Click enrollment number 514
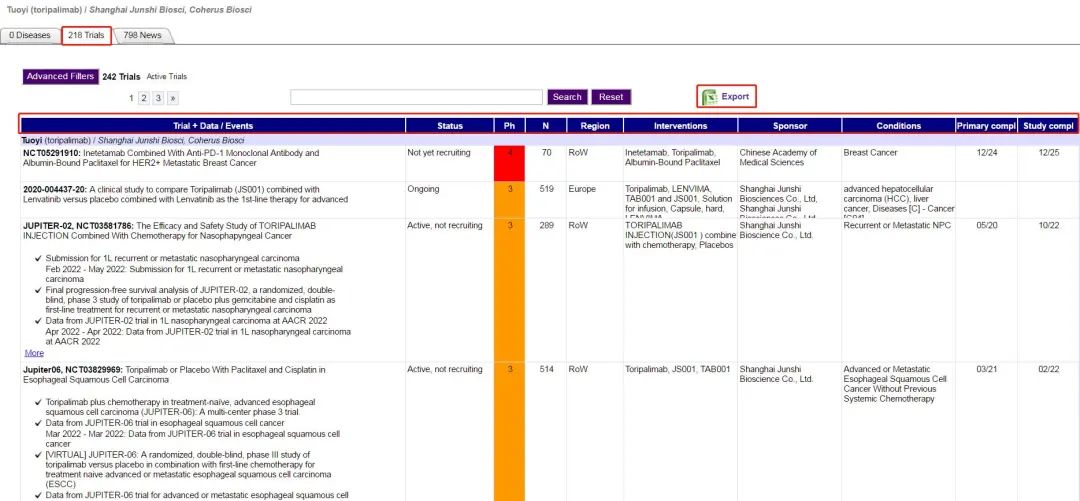This screenshot has height=501, width=1080. (x=546, y=369)
